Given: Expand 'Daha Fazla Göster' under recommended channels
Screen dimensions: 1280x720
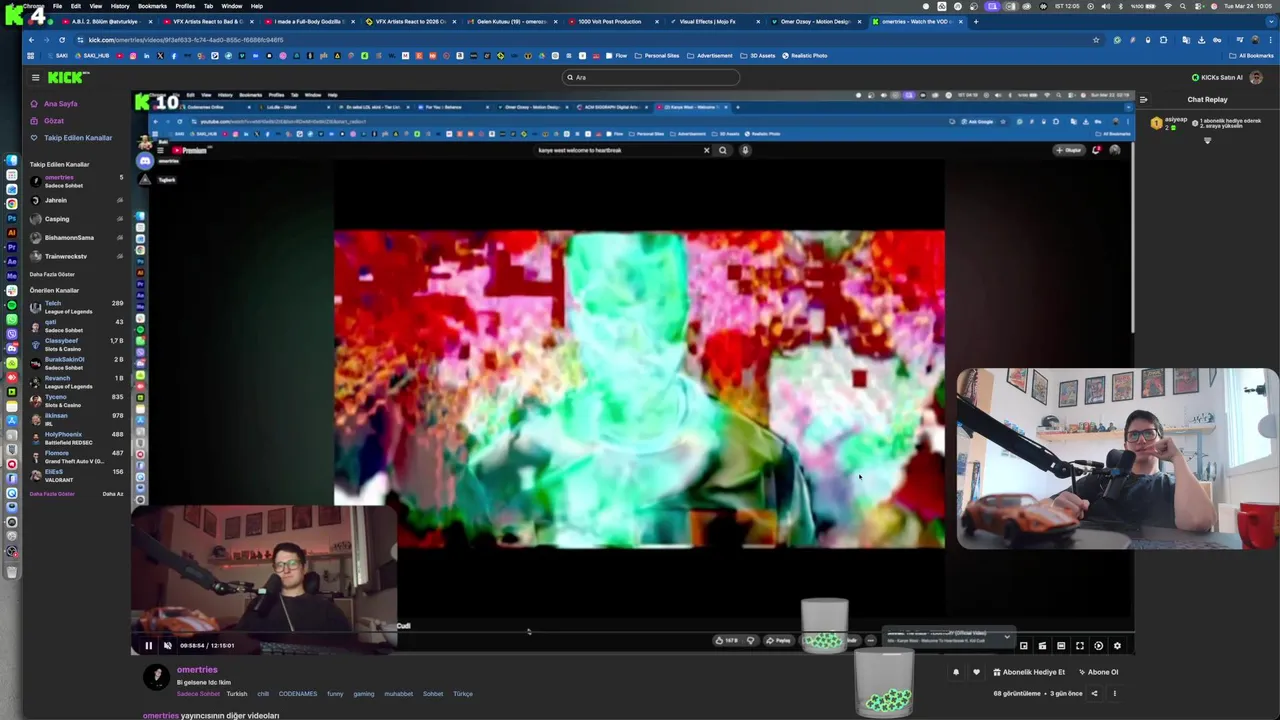Looking at the screenshot, I should pos(52,494).
